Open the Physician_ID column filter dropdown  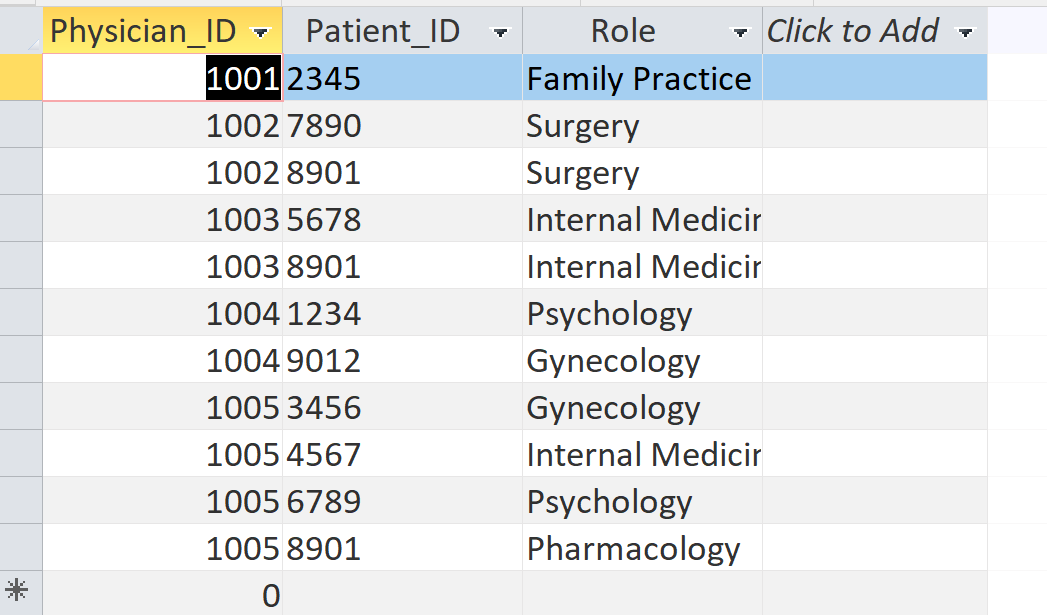(x=262, y=33)
